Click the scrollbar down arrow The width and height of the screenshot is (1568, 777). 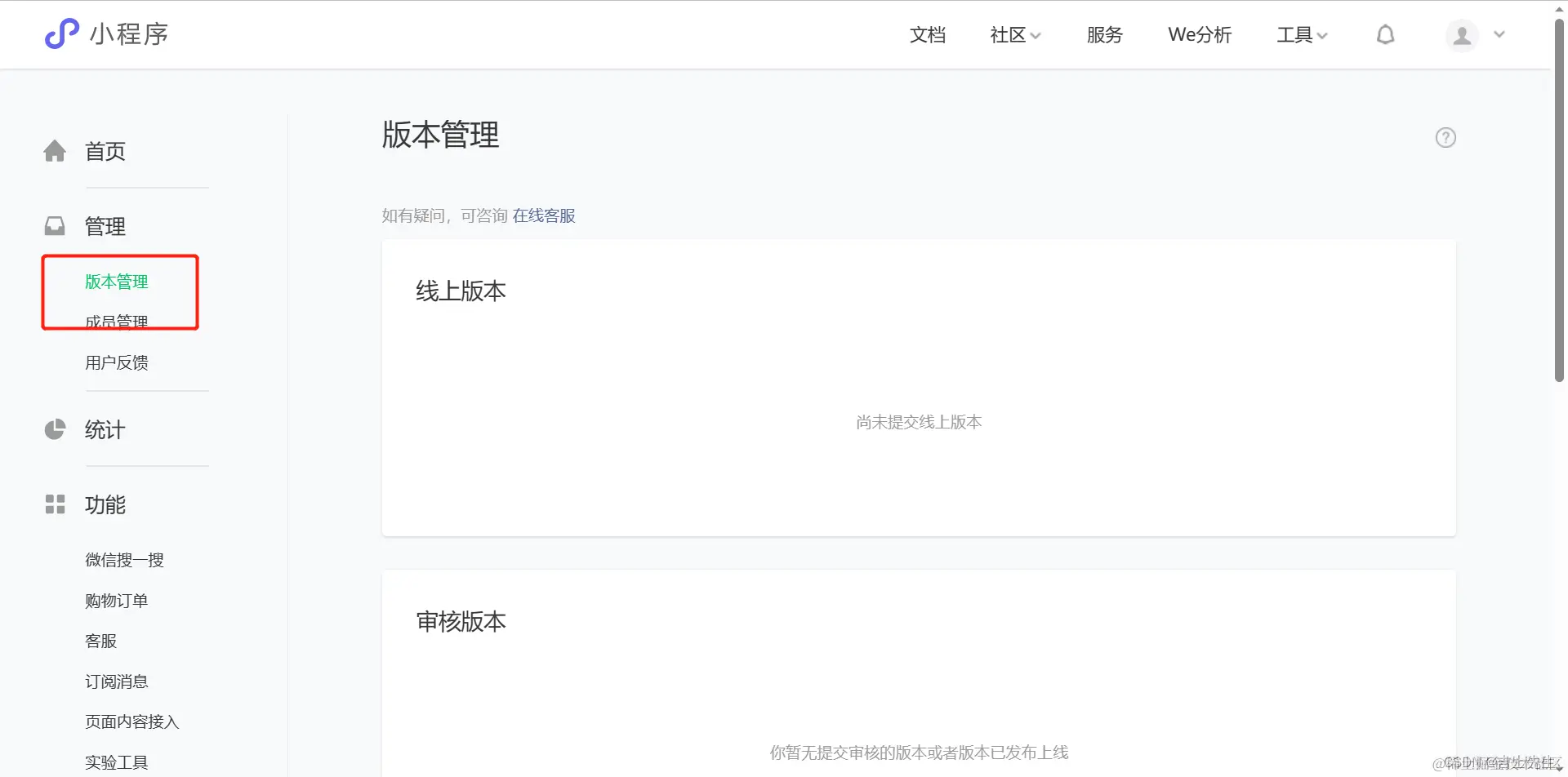click(x=1559, y=770)
